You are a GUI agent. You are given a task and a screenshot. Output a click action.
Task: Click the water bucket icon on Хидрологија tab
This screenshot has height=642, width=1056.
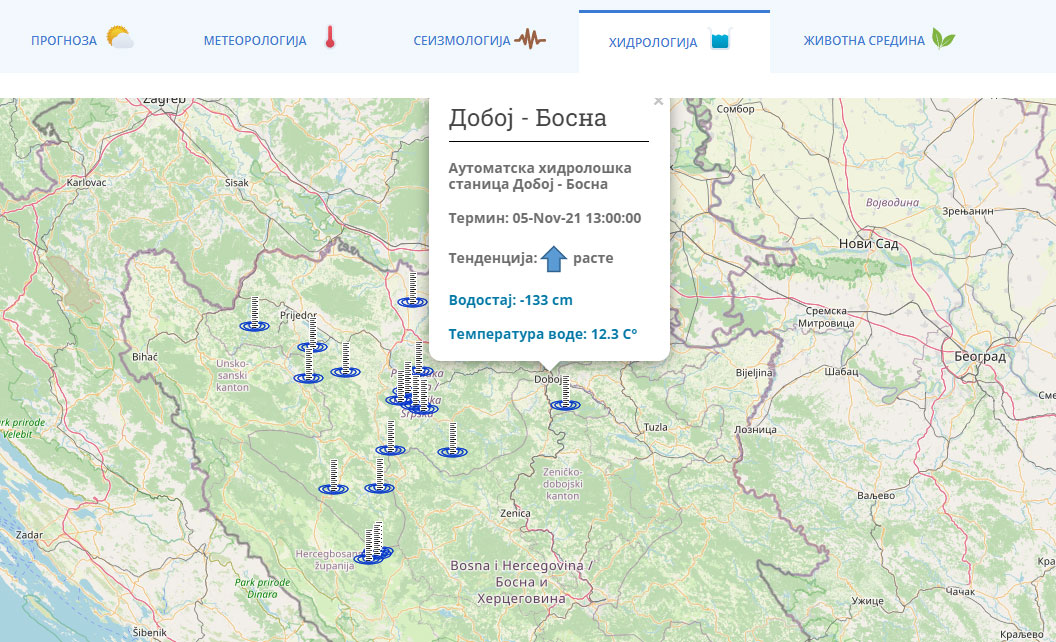(719, 40)
